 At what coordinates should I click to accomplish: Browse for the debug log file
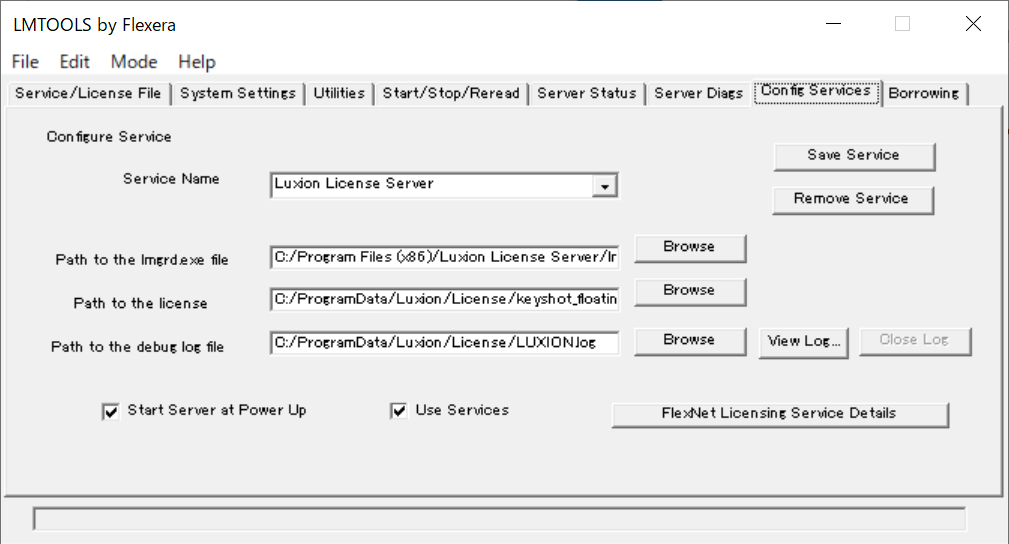pos(690,341)
